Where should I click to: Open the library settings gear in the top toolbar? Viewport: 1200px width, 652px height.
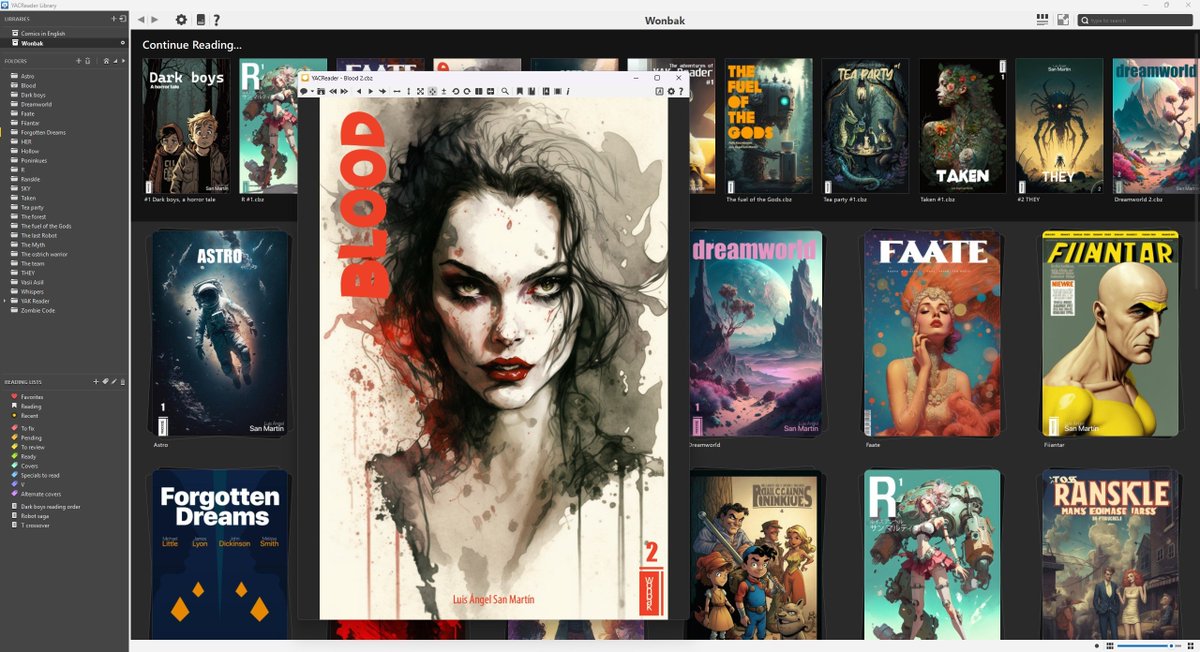[181, 20]
